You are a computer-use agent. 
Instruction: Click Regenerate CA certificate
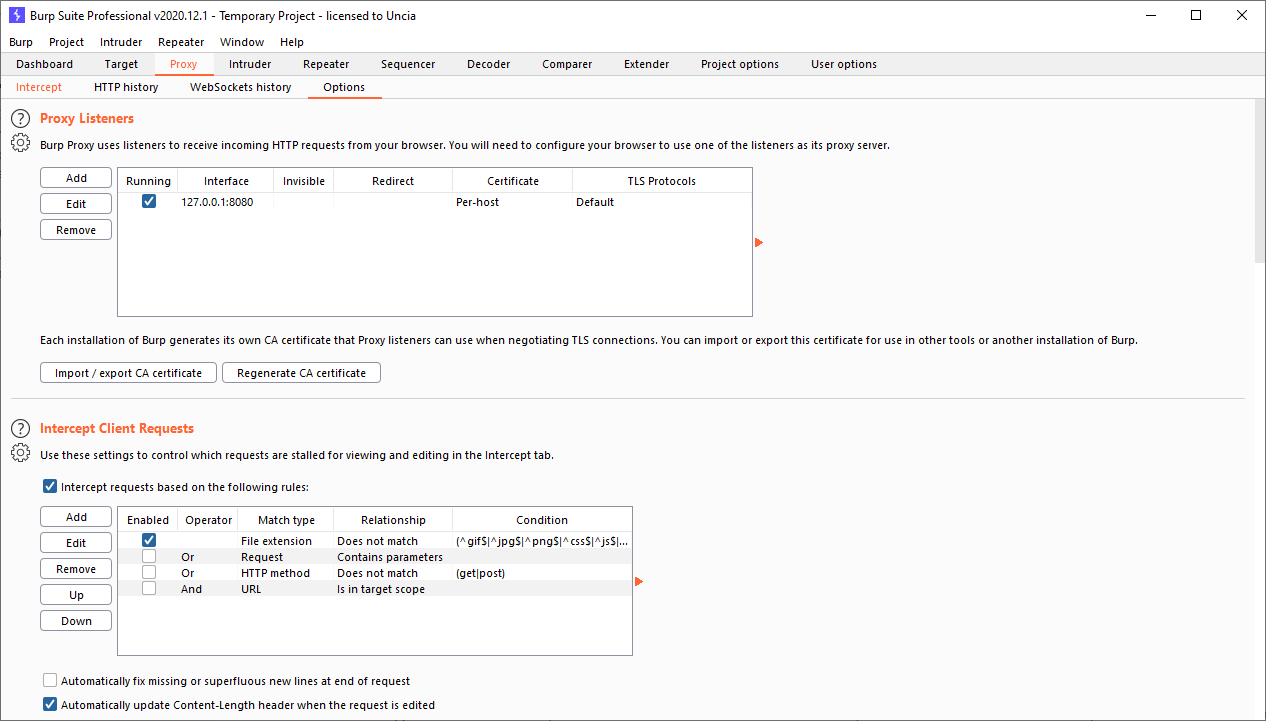coord(301,373)
